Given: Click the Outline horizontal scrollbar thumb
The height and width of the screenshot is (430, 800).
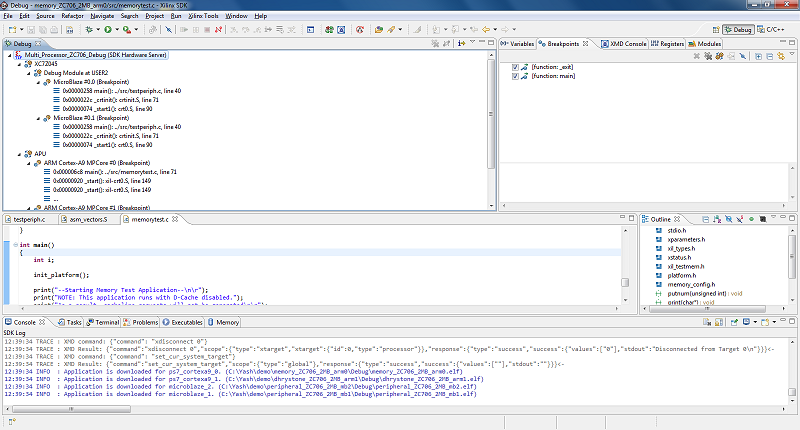Looking at the screenshot, I should pyautogui.click(x=707, y=309).
